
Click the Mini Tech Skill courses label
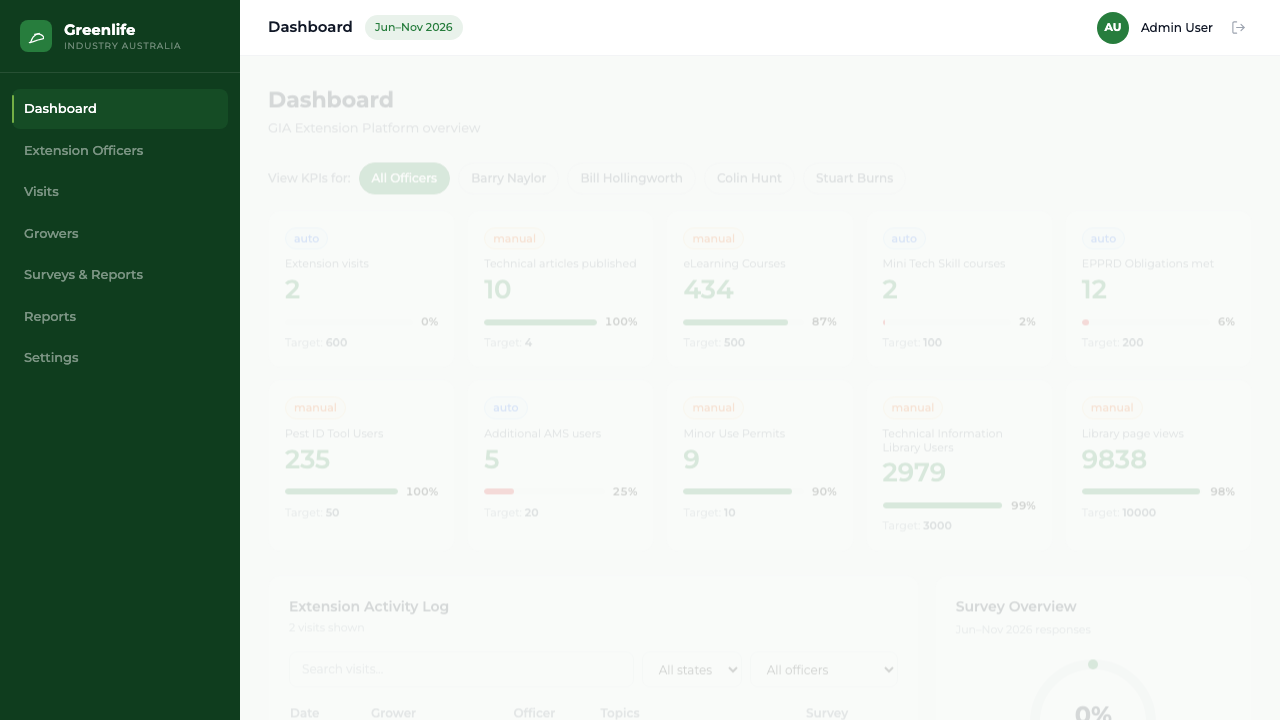(x=944, y=264)
